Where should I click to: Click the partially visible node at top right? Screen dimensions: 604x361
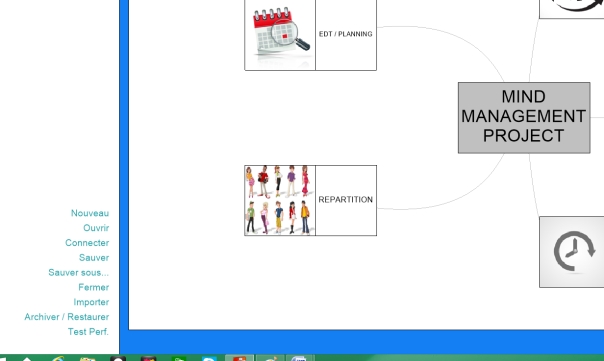[572, 9]
